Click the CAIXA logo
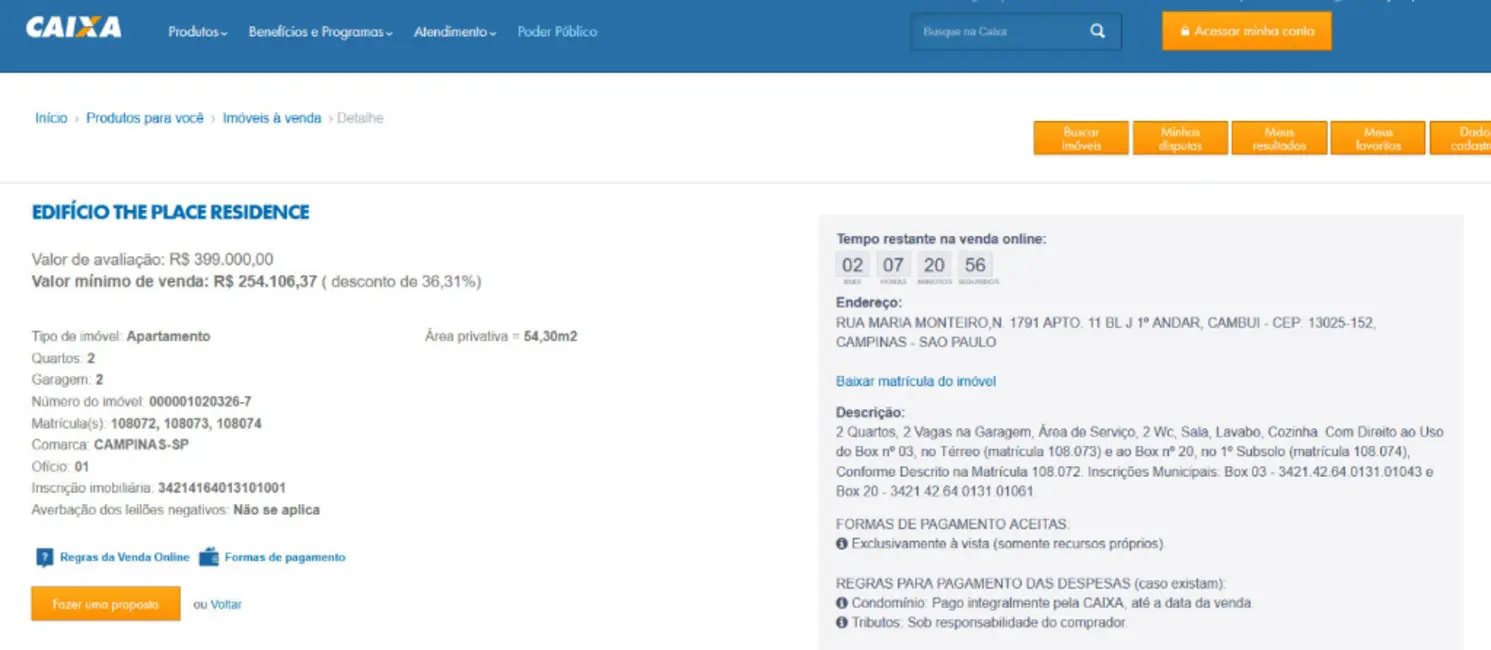The height and width of the screenshot is (650, 1491). click(73, 29)
